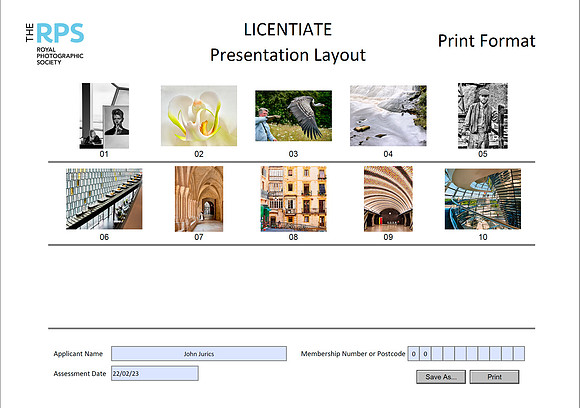Click the number label 03
The image size is (580, 408).
point(293,154)
